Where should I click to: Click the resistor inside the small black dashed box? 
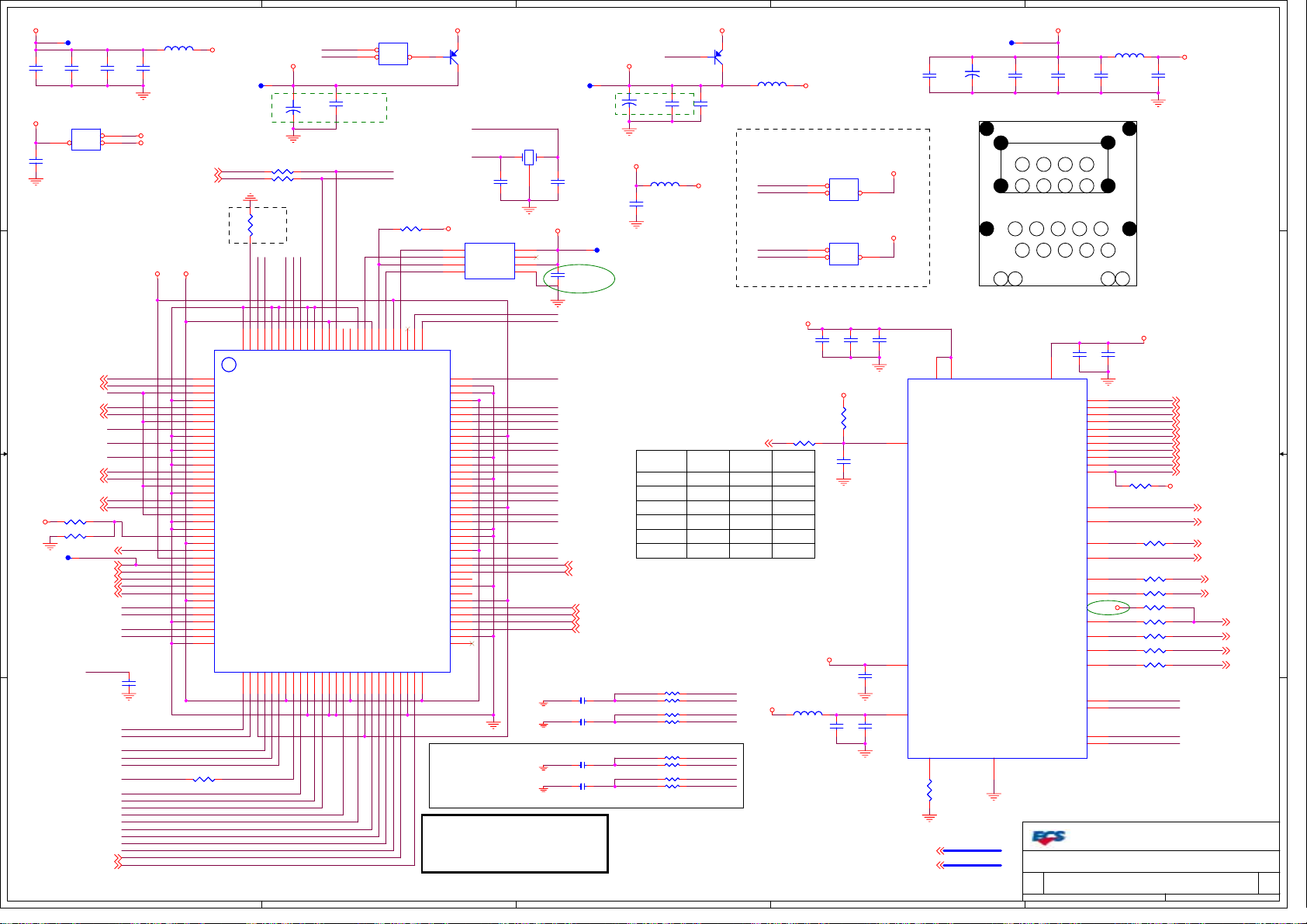[250, 226]
